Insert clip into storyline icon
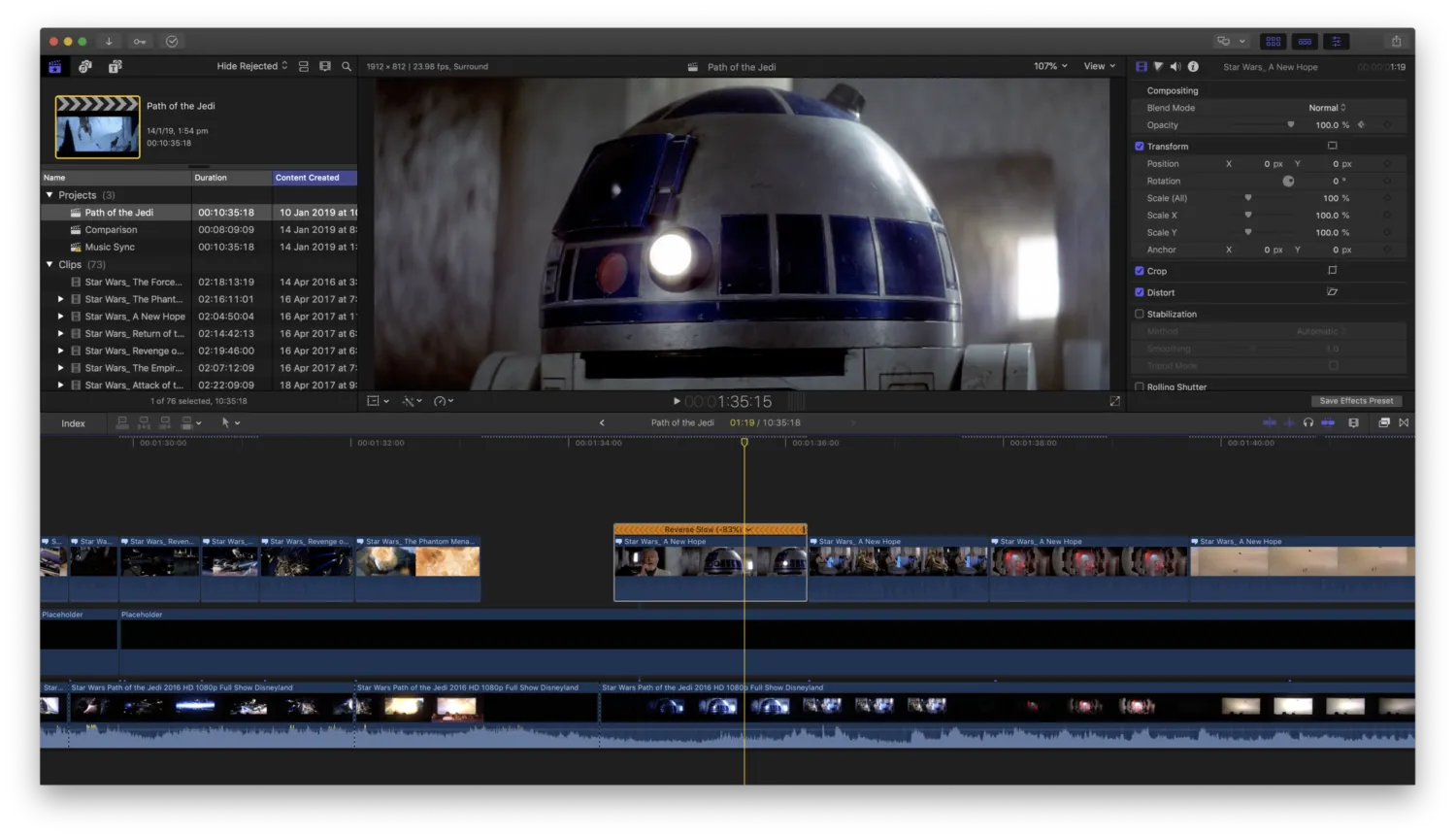This screenshot has width=1456, height=837. pos(144,423)
